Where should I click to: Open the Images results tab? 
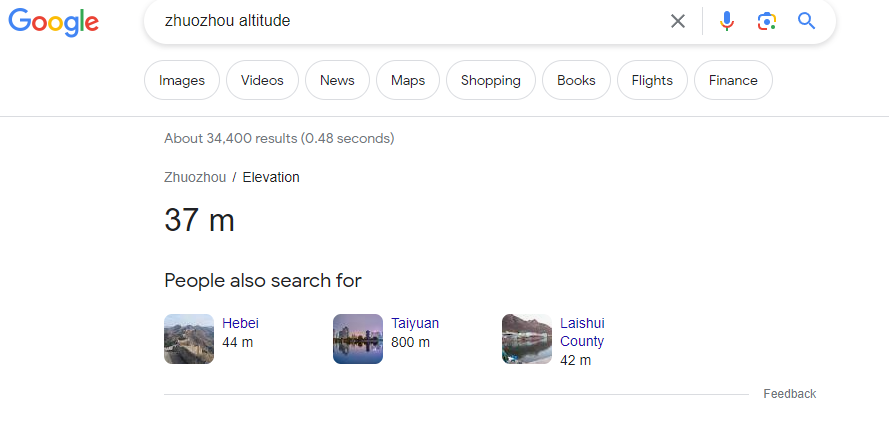(x=182, y=80)
